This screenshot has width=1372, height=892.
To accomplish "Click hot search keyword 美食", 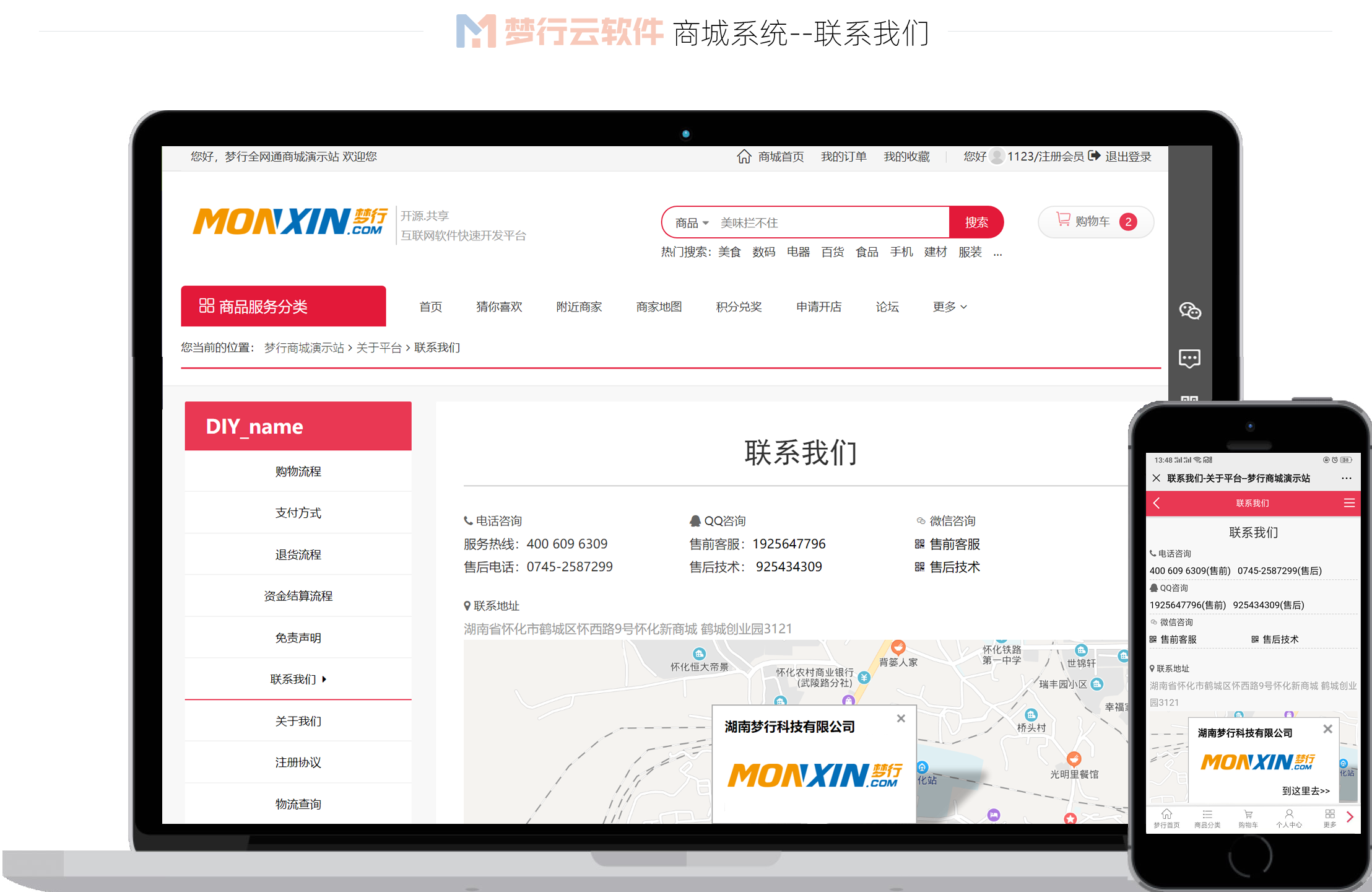I will click(729, 252).
